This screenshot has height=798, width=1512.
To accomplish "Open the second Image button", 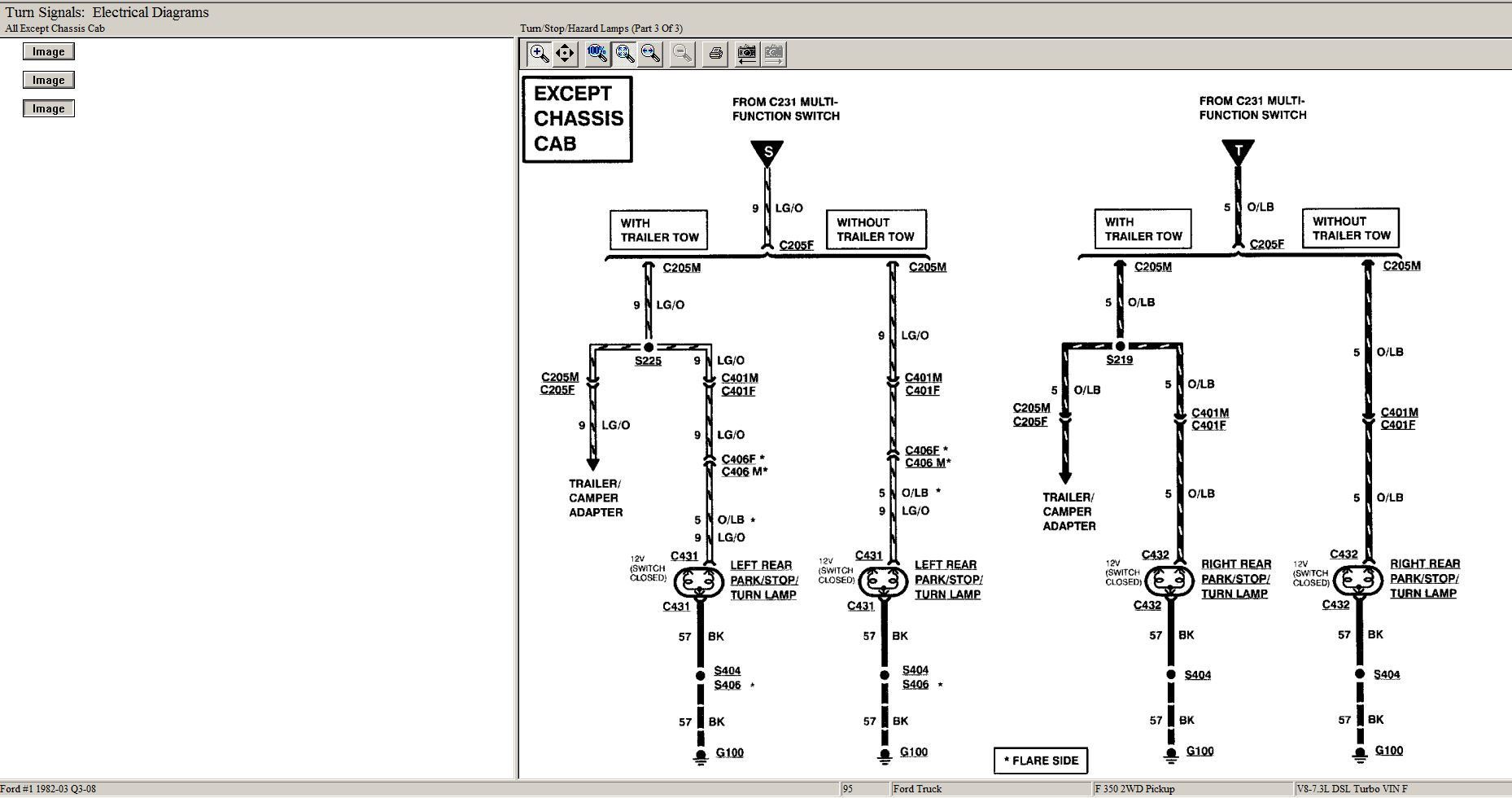I will (49, 80).
